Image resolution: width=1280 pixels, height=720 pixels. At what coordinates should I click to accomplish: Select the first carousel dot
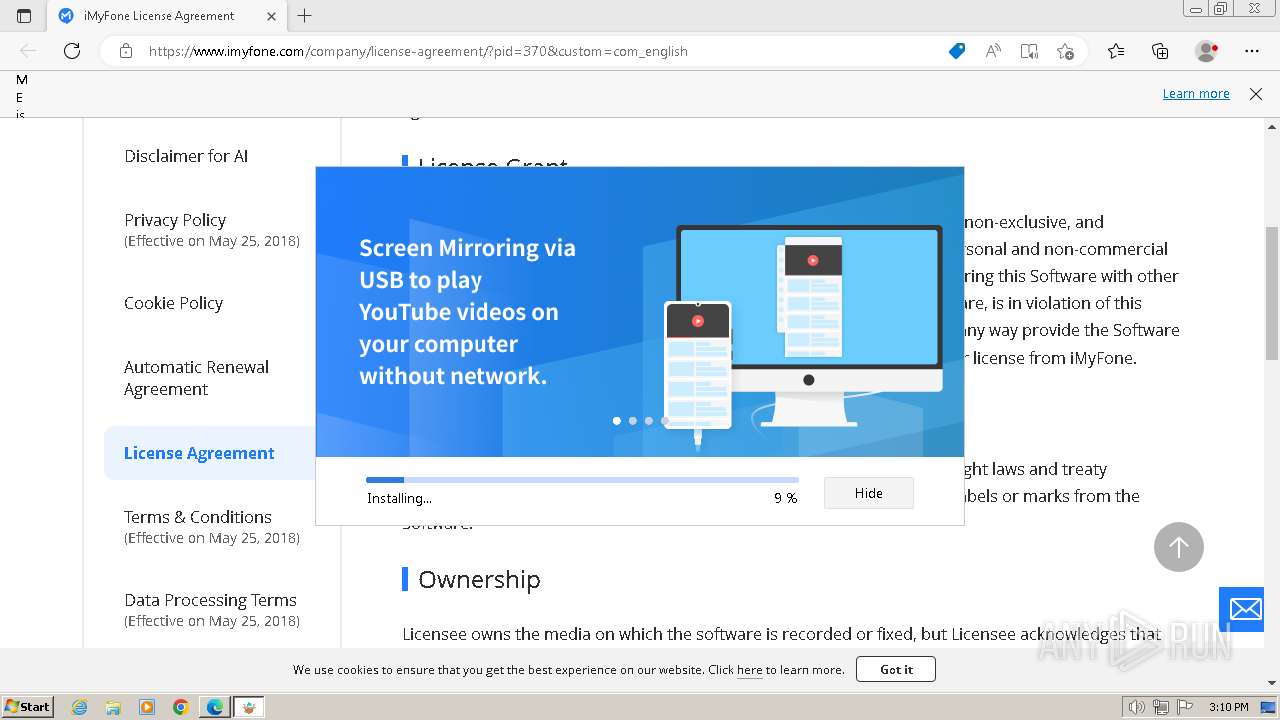(x=616, y=421)
